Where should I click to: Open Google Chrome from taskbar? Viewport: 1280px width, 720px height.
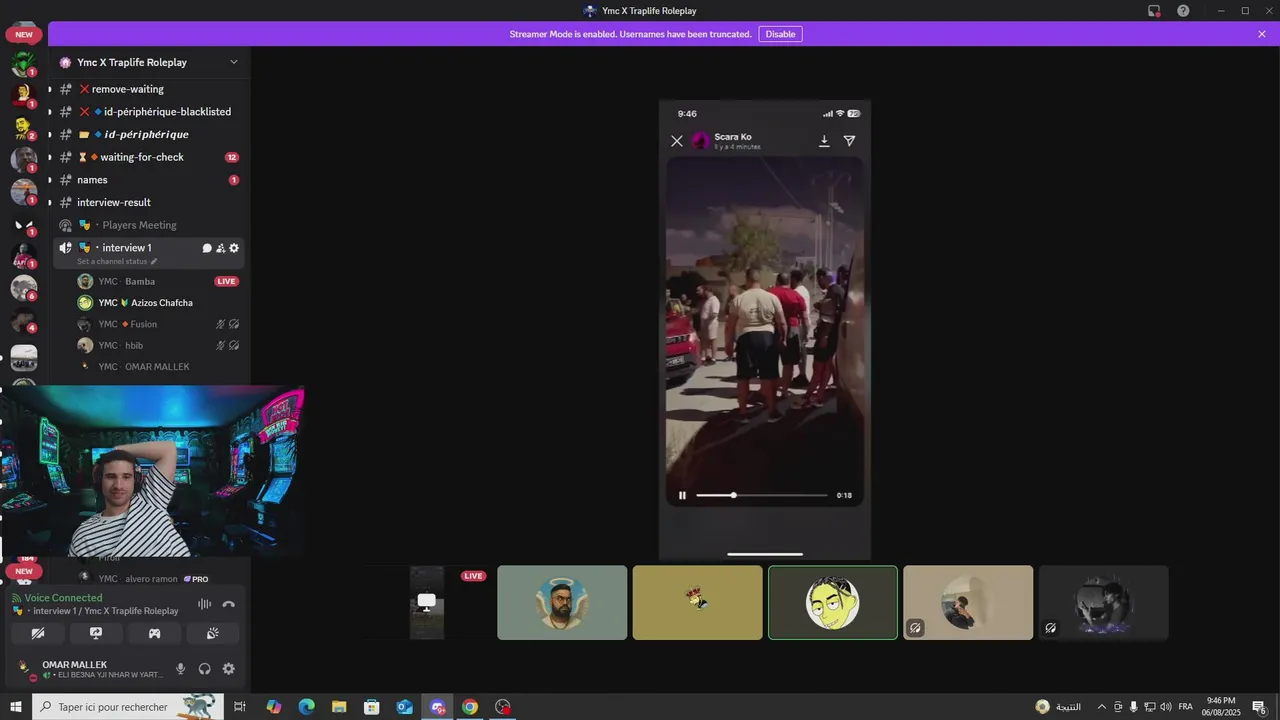470,707
